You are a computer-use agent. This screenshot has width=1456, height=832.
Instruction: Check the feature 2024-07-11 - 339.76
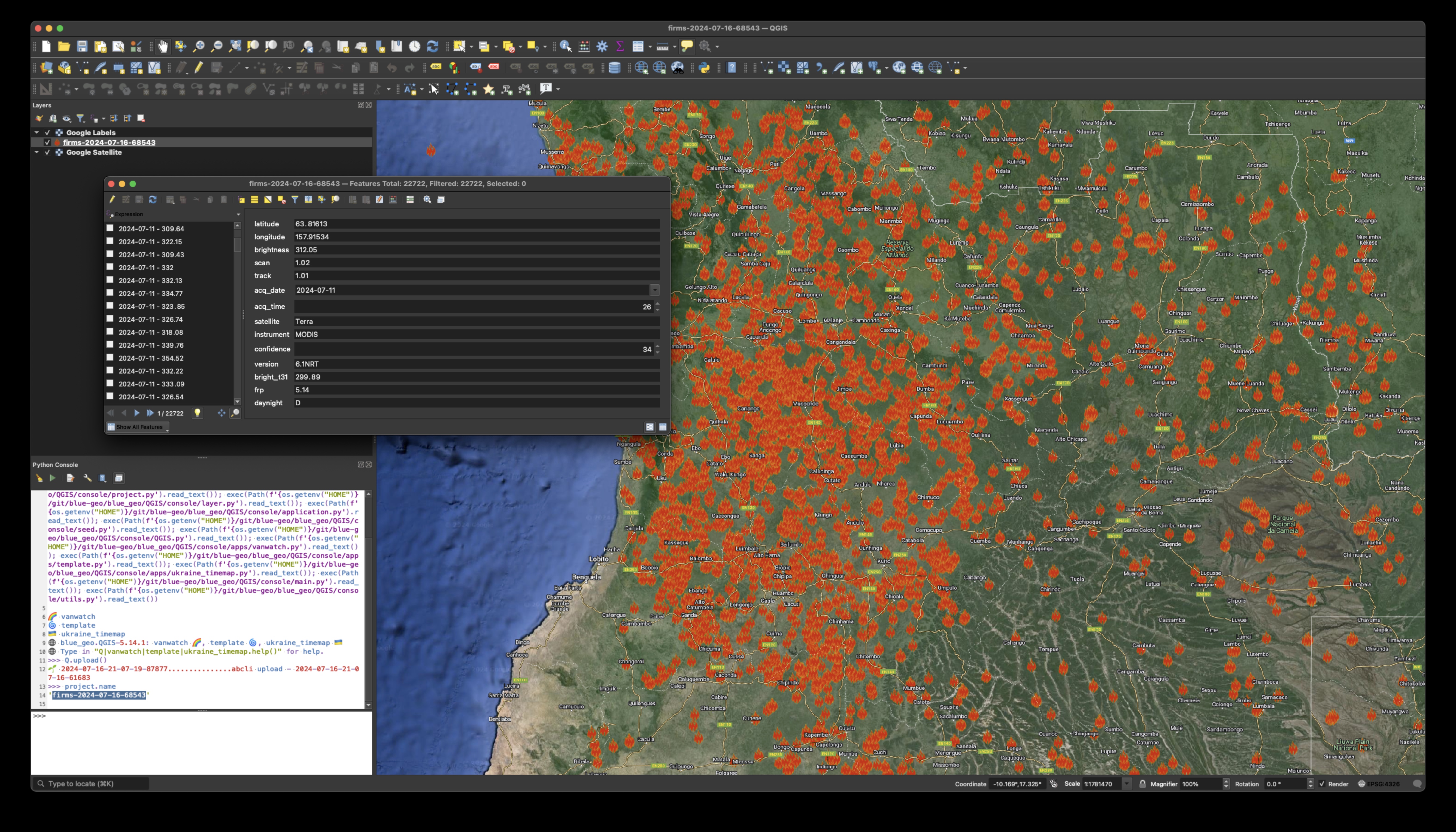click(110, 345)
